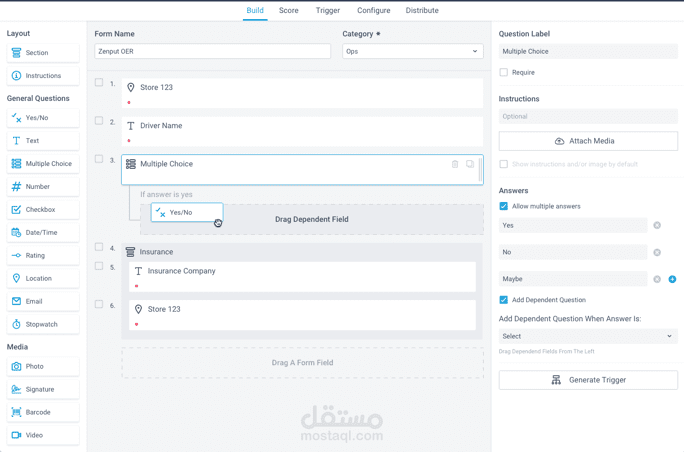Switch to the Build tab
Viewport: 684px width, 452px height.
255,10
